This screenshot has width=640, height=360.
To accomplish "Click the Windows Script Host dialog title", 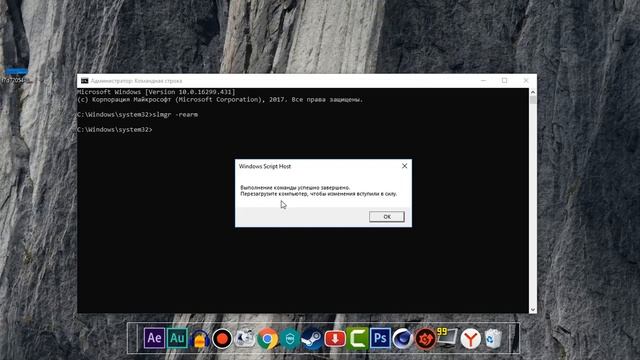I will (265, 166).
